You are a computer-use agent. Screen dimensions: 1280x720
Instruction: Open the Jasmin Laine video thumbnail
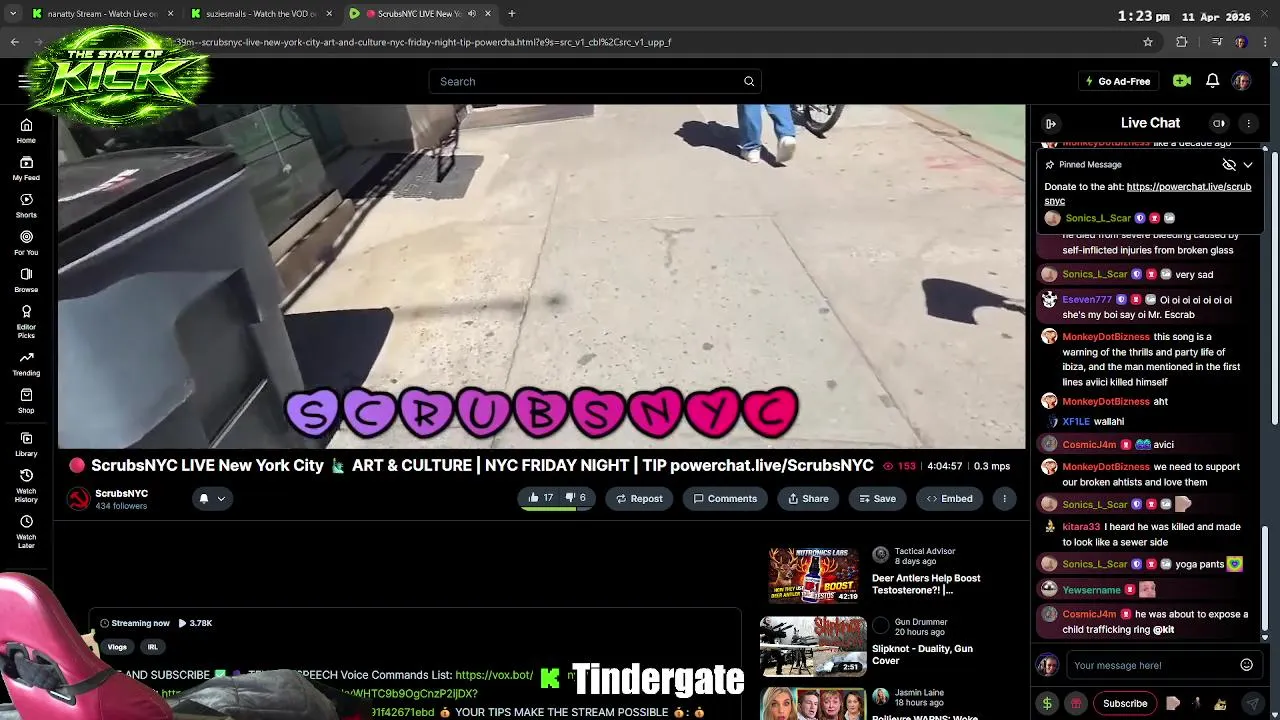point(813,703)
